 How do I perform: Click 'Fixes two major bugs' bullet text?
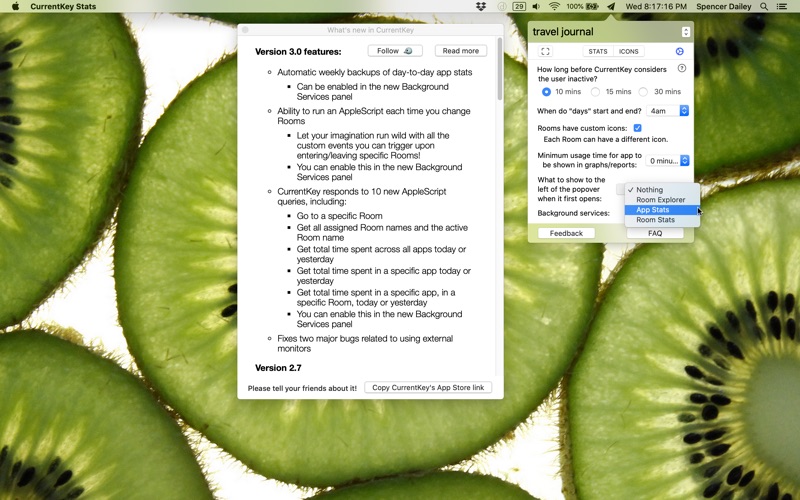coord(365,343)
